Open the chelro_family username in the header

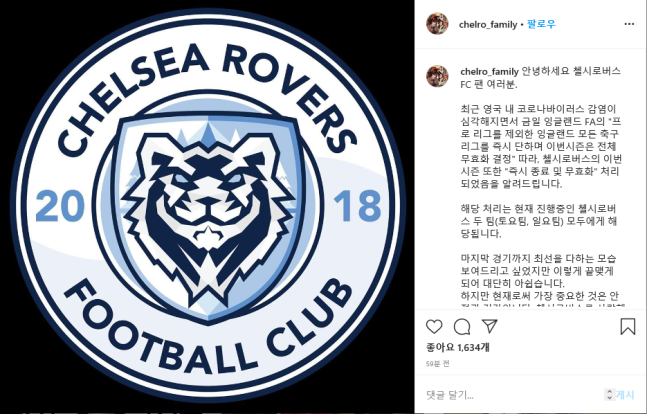(488, 25)
